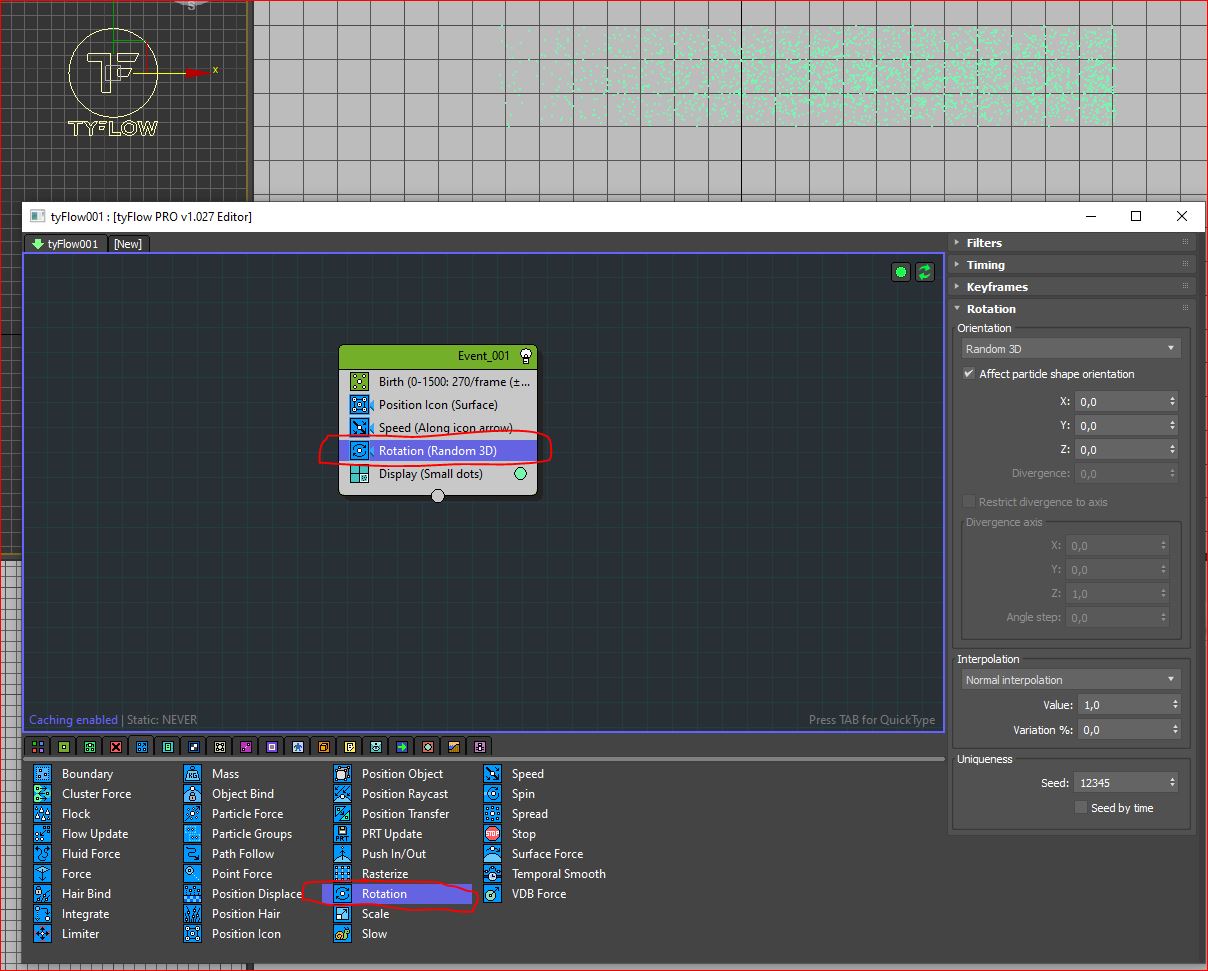Click the Hair Bind operator icon
The image size is (1208, 971).
(x=42, y=894)
